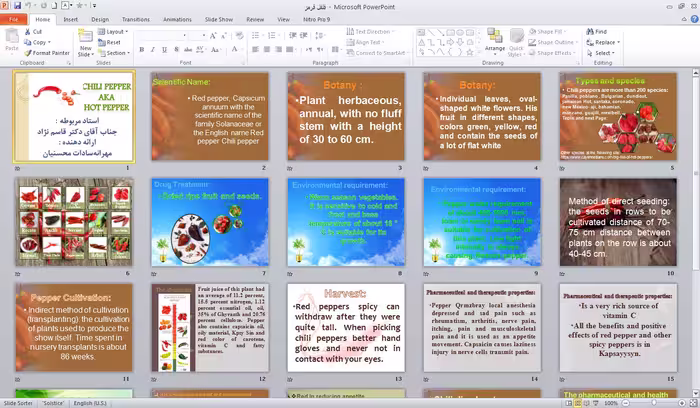Click the Cut button

click(x=33, y=32)
